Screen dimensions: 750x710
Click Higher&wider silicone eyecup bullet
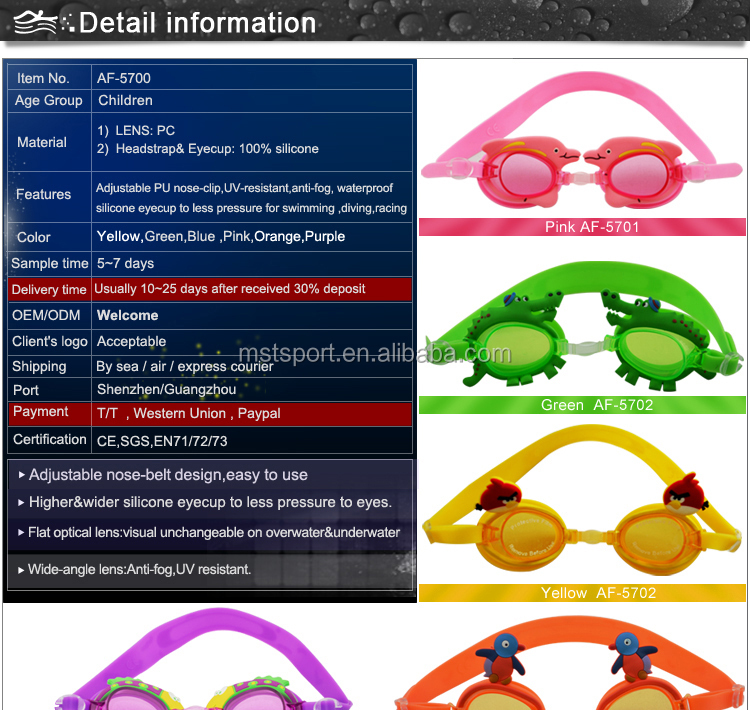click(x=205, y=502)
